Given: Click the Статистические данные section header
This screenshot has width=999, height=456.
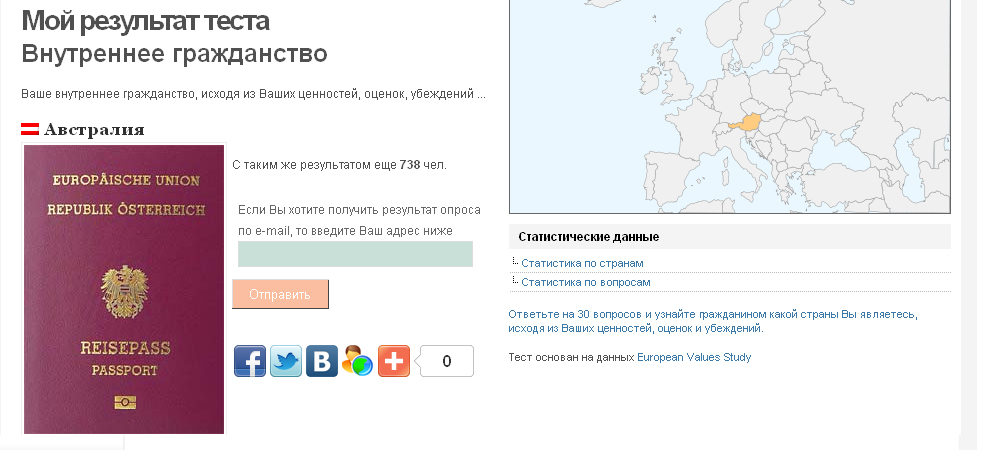Looking at the screenshot, I should (x=588, y=237).
